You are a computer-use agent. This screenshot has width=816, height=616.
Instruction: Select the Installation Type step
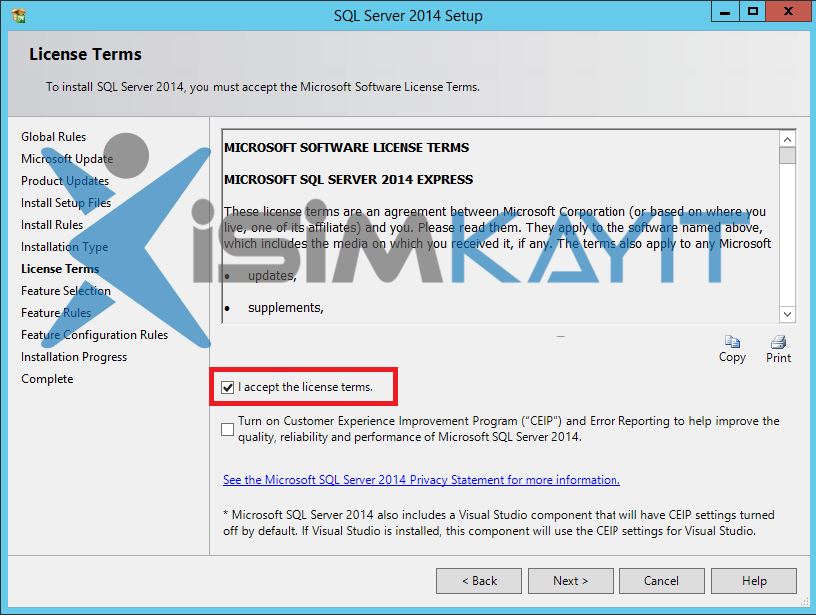tap(65, 247)
